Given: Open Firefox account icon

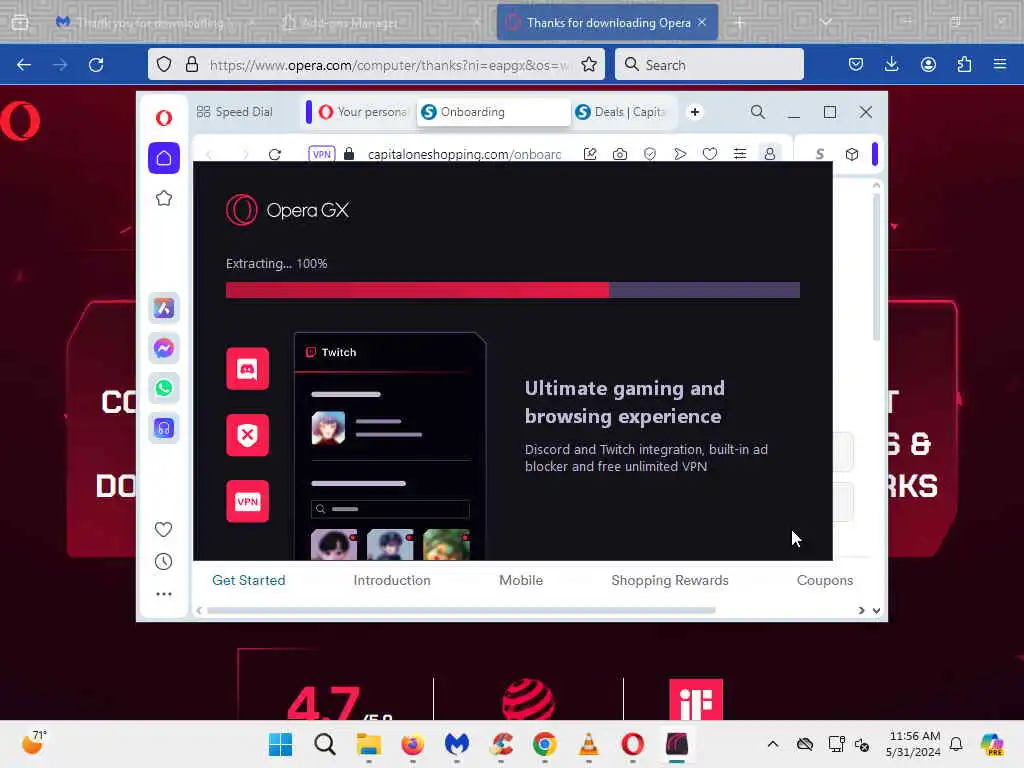Looking at the screenshot, I should click(x=928, y=65).
